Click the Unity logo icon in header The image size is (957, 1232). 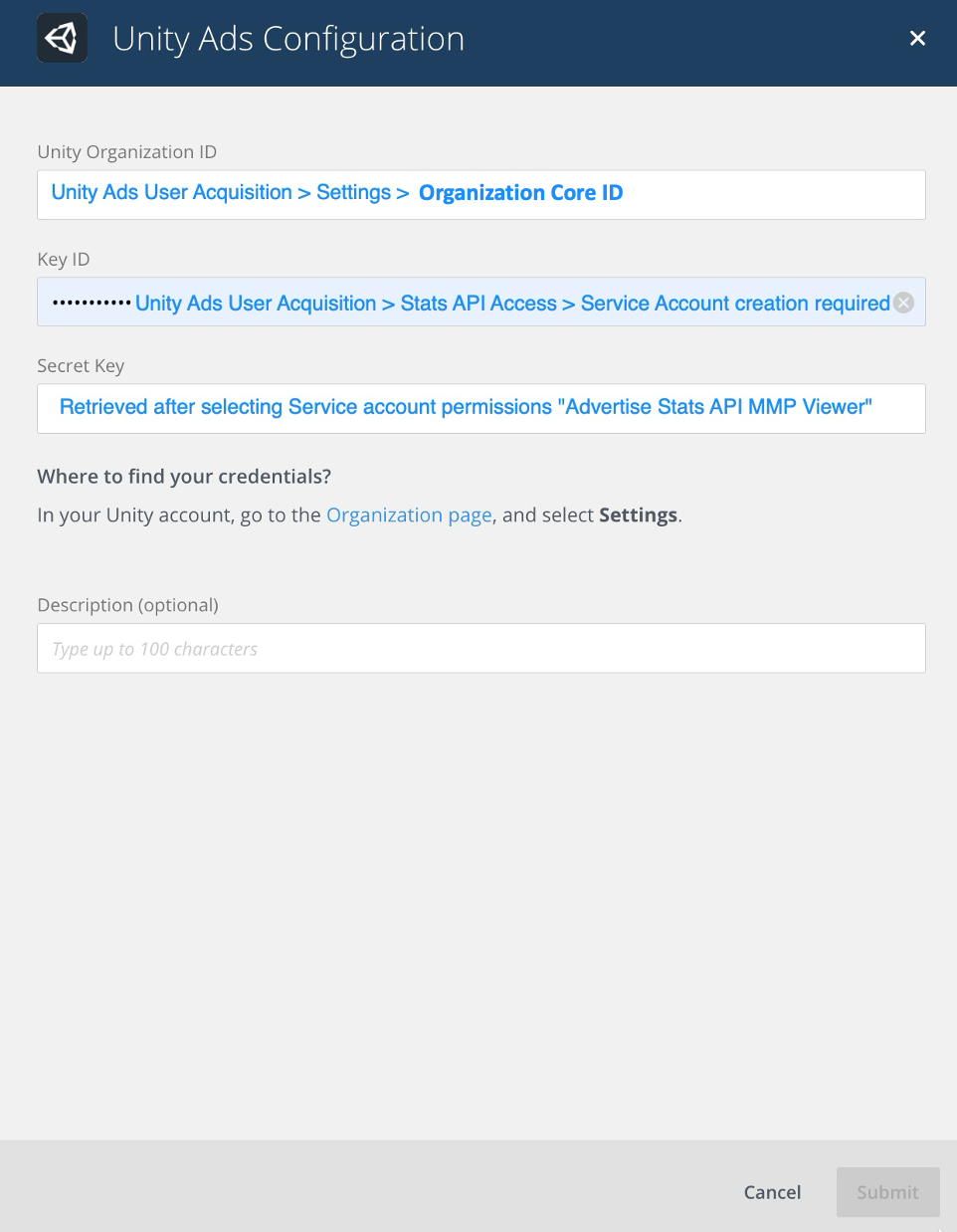(x=62, y=39)
